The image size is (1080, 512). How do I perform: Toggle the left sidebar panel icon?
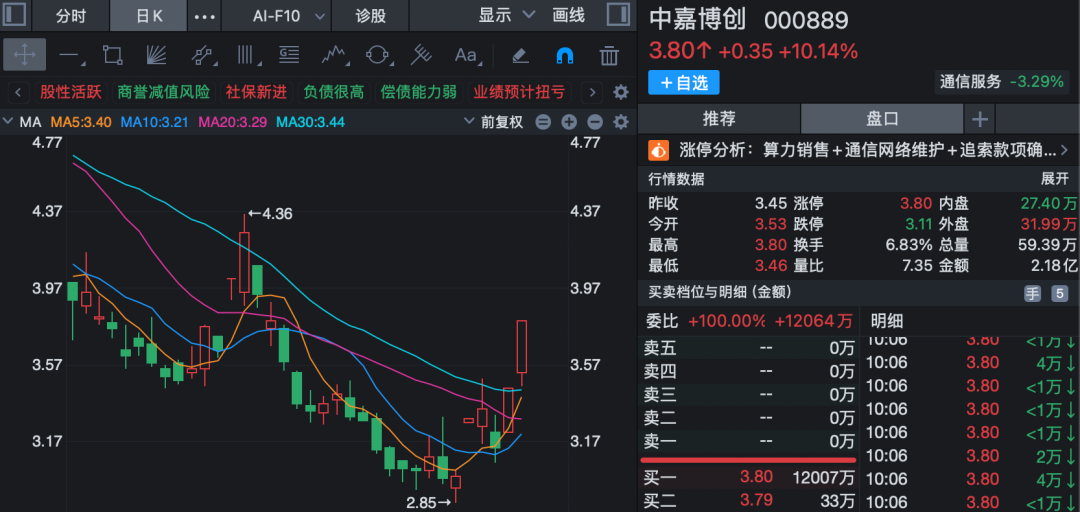15,15
